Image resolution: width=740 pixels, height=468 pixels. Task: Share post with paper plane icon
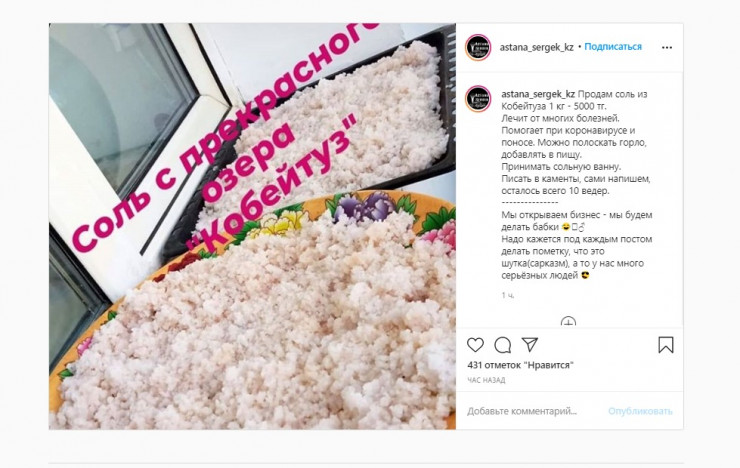[530, 344]
